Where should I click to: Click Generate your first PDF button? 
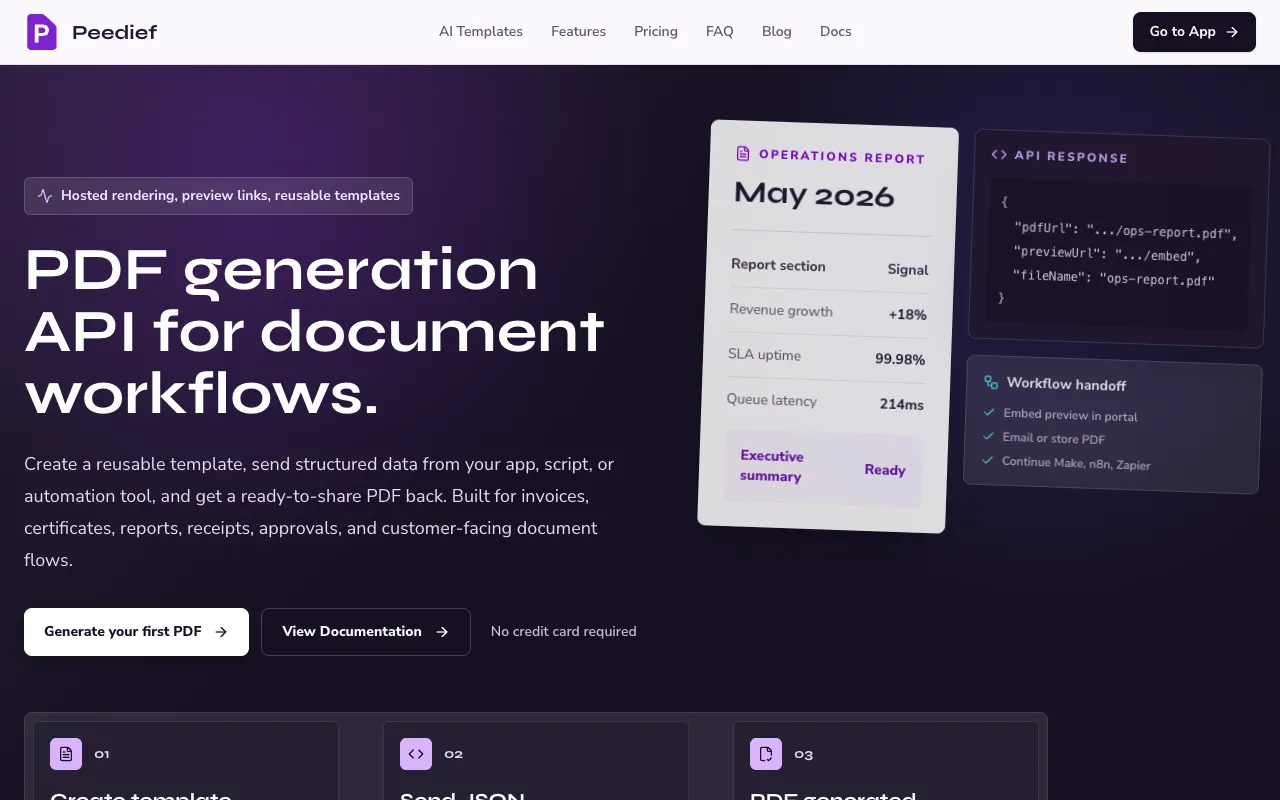136,632
